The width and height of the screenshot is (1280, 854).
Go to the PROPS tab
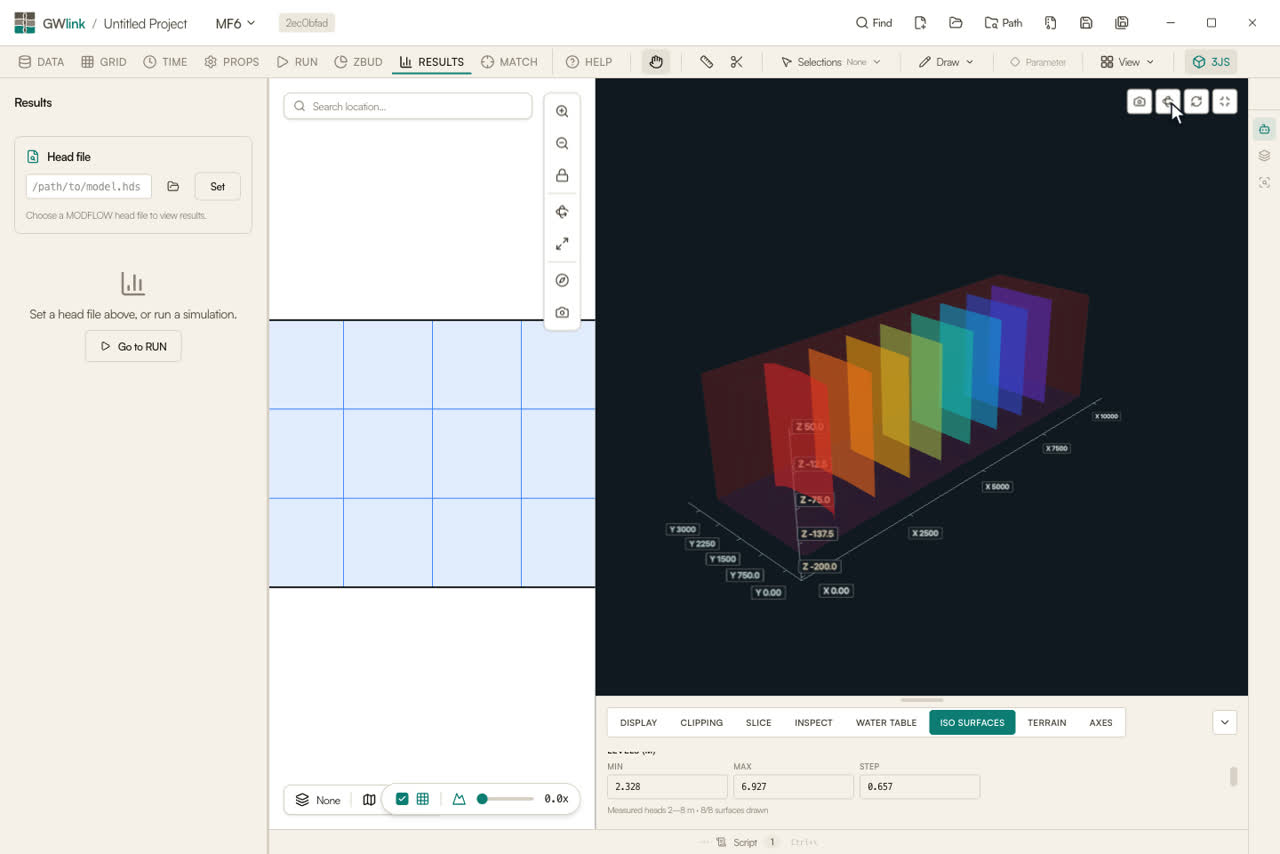tap(232, 62)
